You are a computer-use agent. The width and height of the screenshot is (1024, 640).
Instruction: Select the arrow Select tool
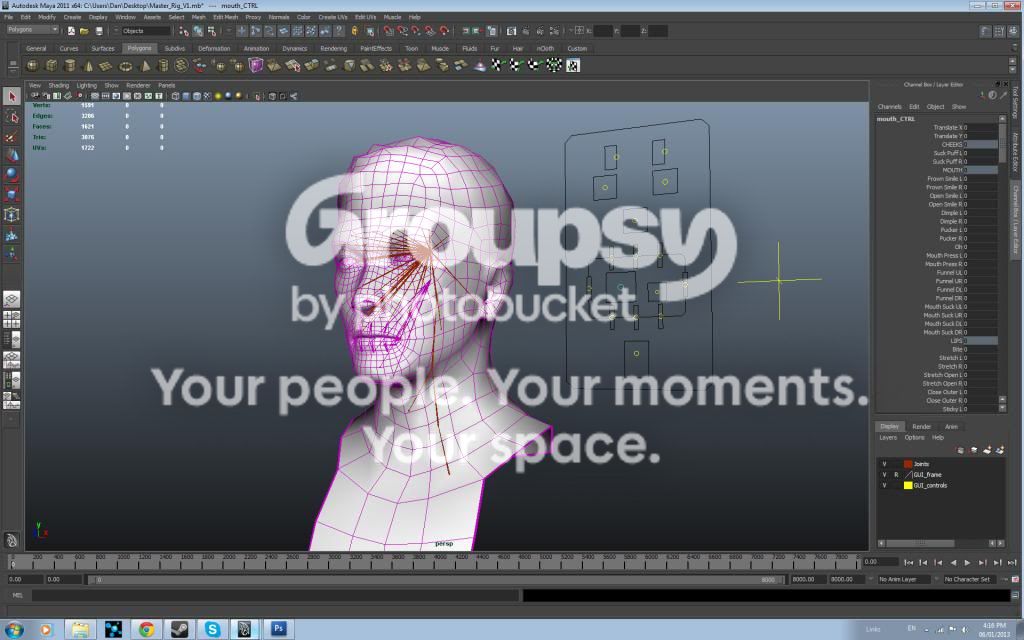tap(12, 97)
